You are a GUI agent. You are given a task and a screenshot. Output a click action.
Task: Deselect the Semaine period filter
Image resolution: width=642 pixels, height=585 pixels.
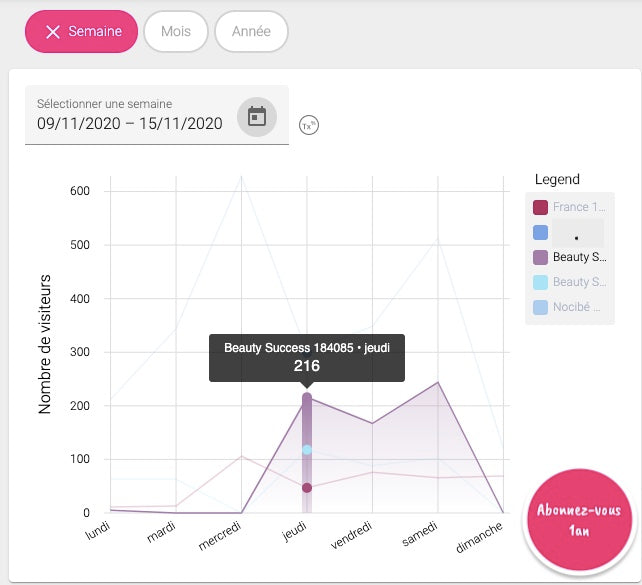[x=81, y=32]
